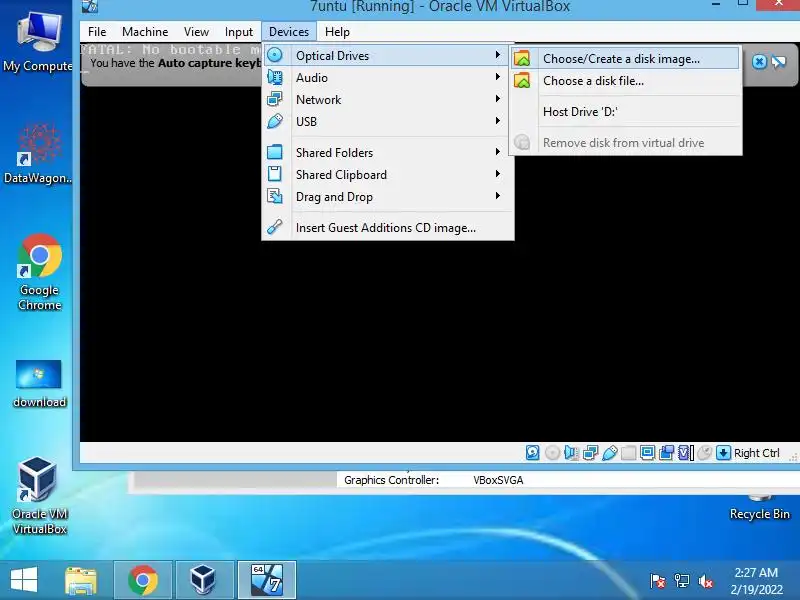Click the hard disk activity status bar icon

pos(533,453)
